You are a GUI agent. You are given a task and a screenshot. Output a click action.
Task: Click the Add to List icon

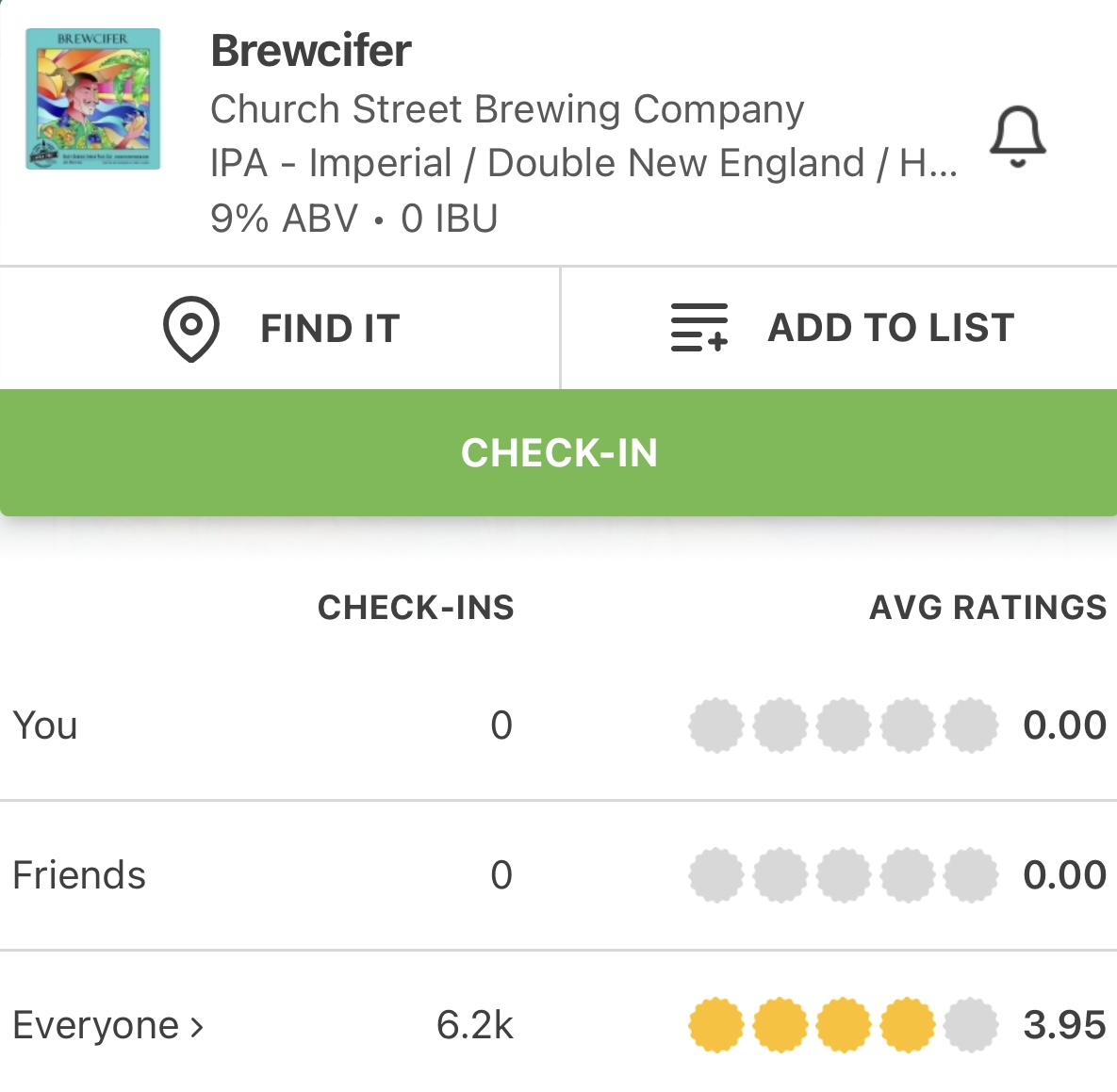pos(698,328)
